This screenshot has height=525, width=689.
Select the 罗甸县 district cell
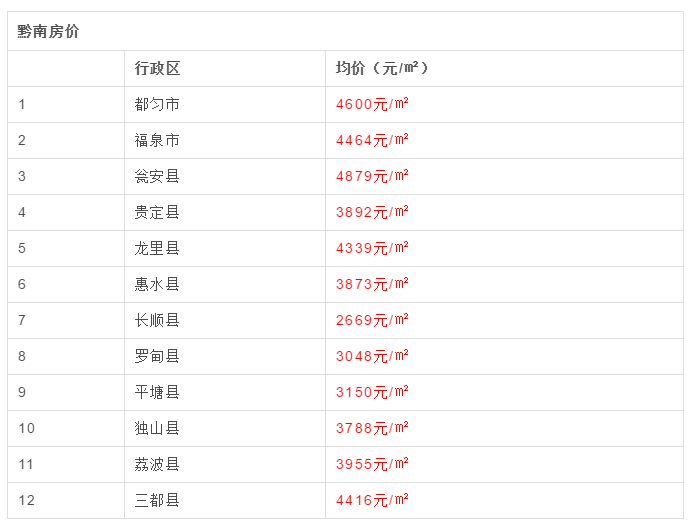[157, 356]
